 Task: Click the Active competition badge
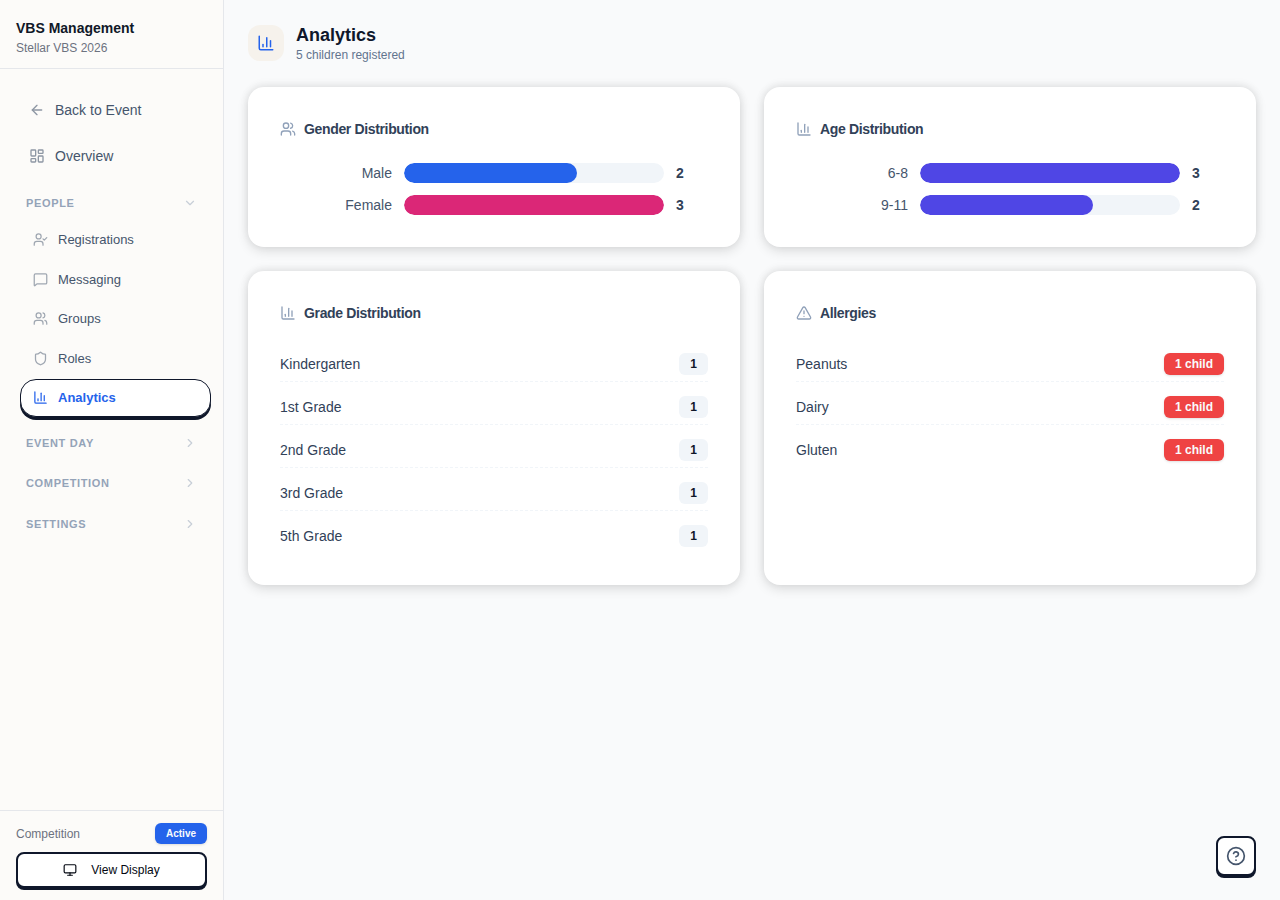click(181, 833)
